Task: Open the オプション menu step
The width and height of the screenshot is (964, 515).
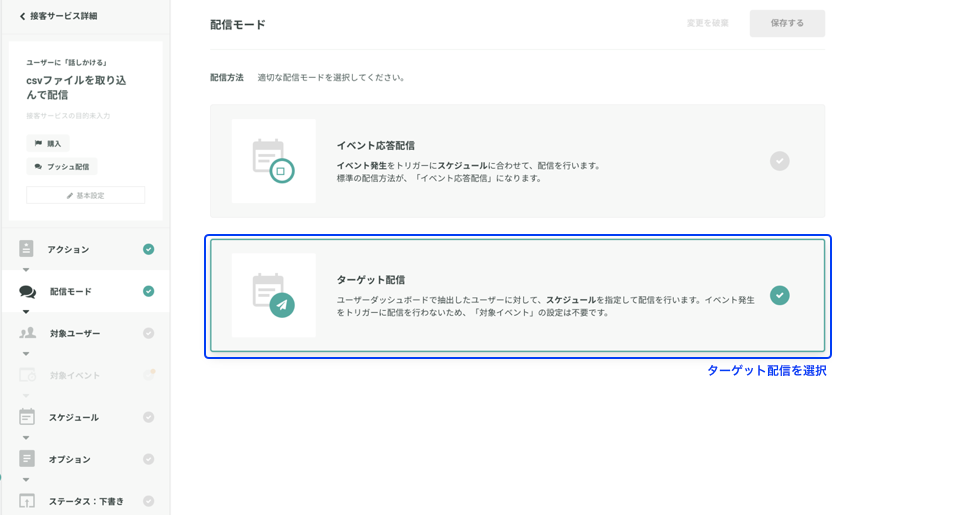Action: point(85,459)
